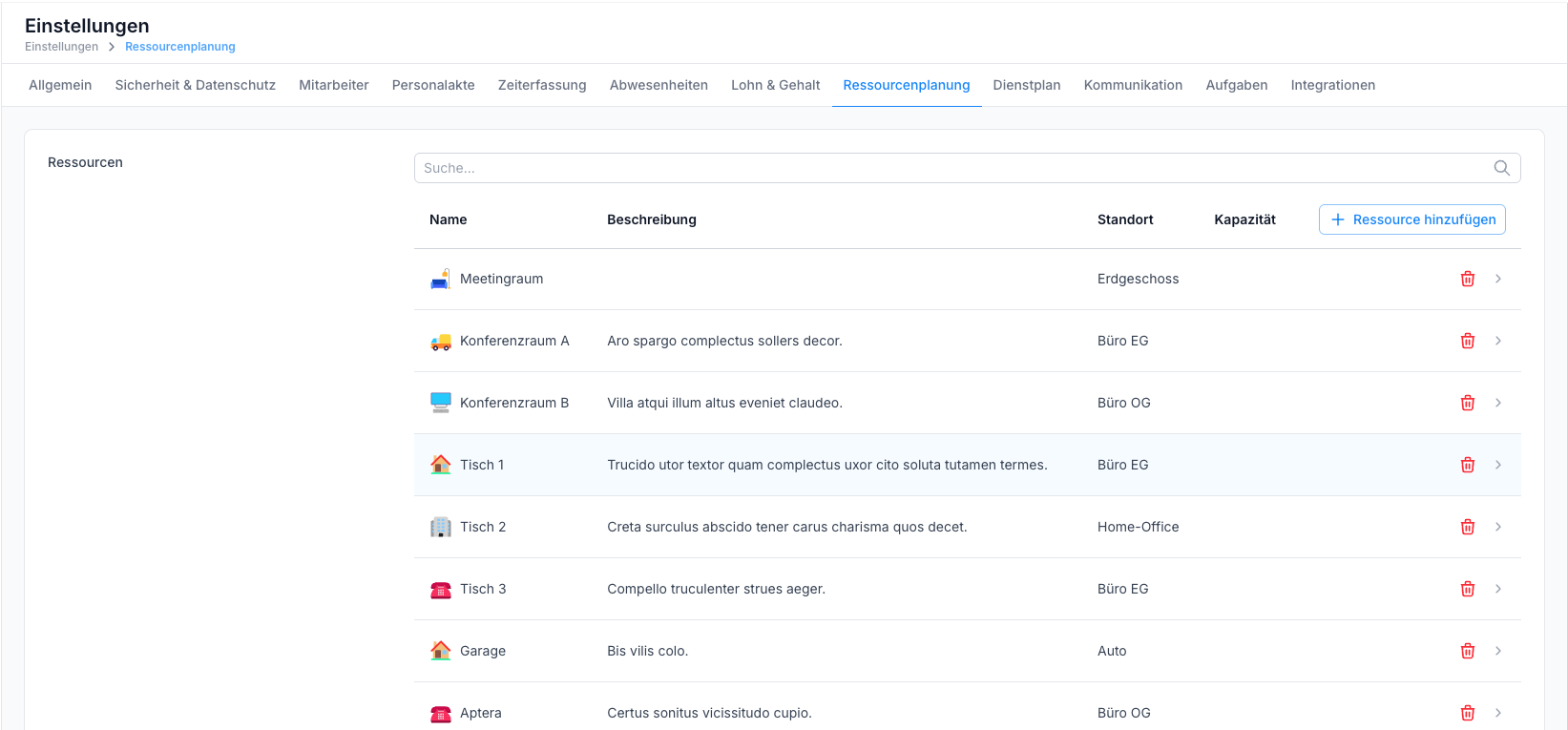
Task: Click 'Compello truculenter strues aeger.' description
Action: [x=717, y=589]
